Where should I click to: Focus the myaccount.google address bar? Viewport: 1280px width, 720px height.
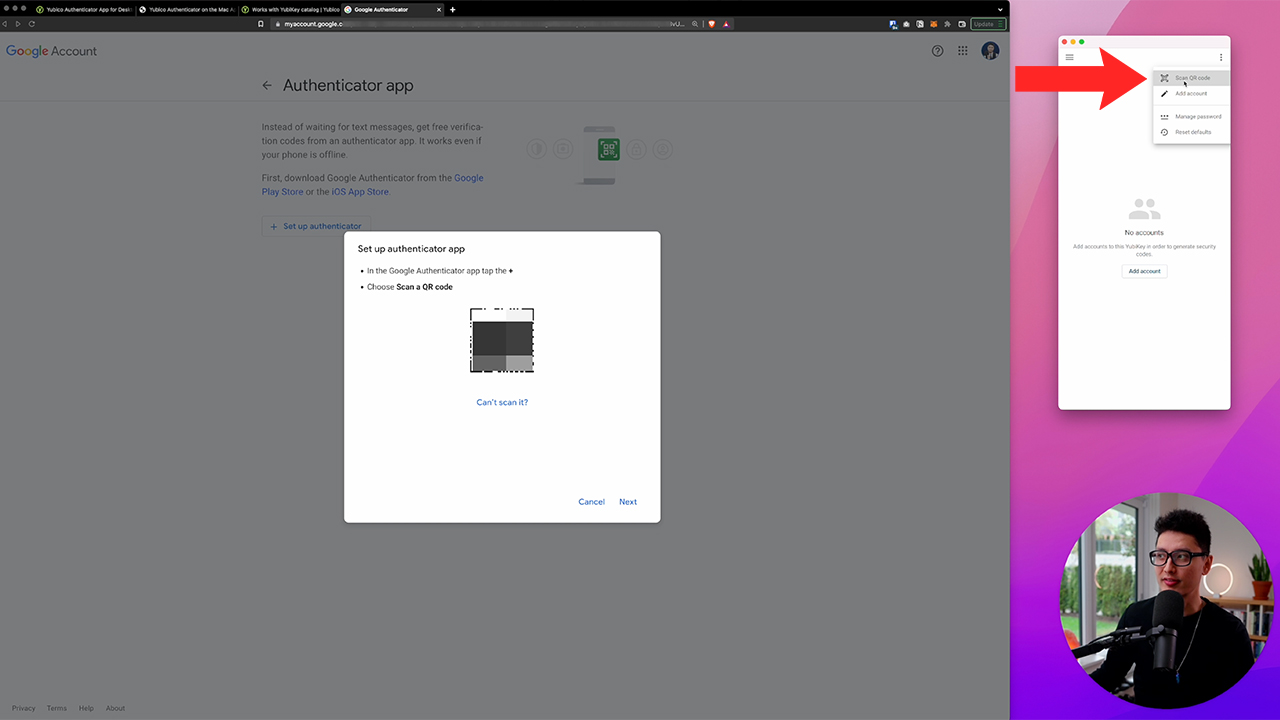click(x=480, y=23)
